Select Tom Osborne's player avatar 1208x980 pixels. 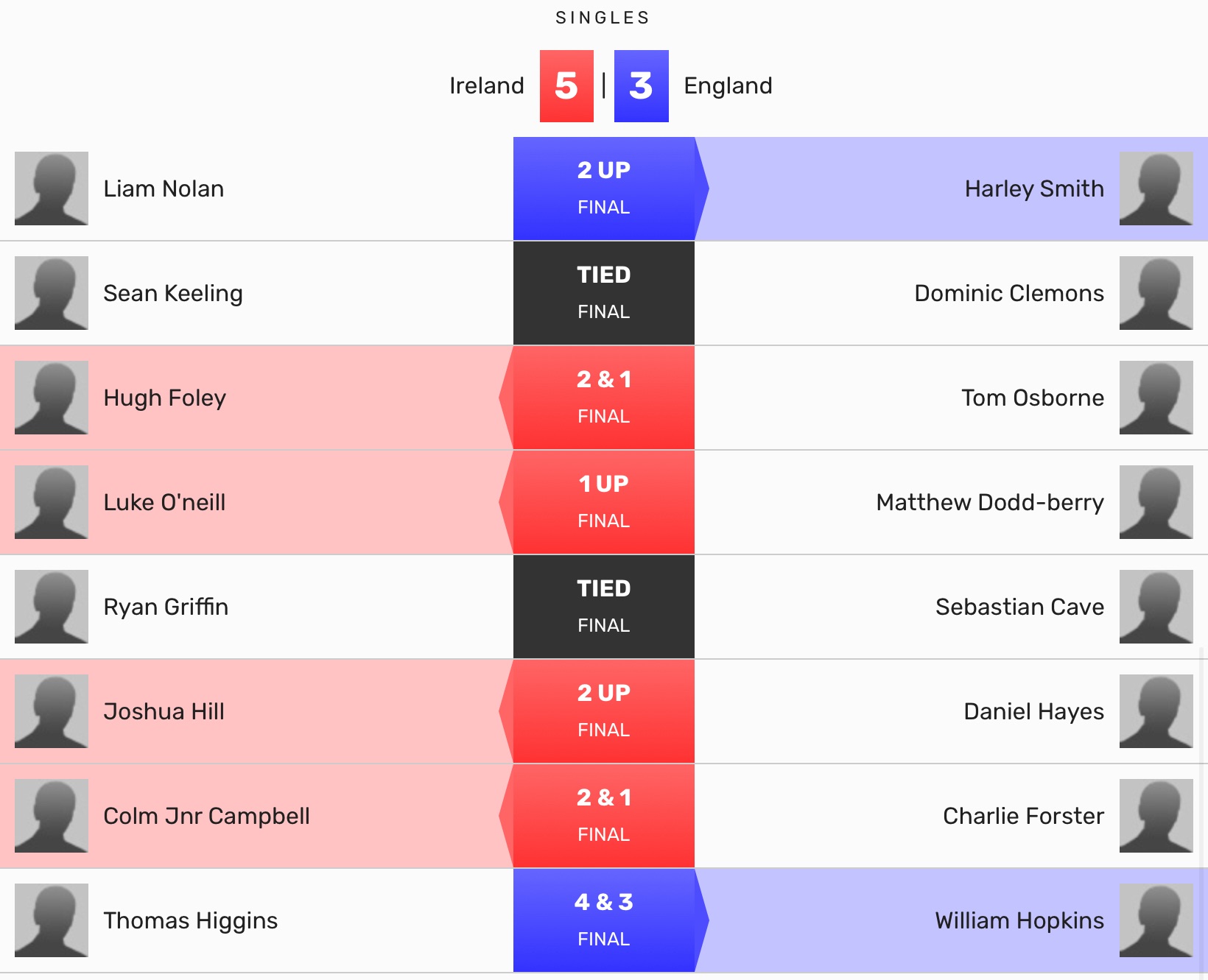coord(1156,398)
